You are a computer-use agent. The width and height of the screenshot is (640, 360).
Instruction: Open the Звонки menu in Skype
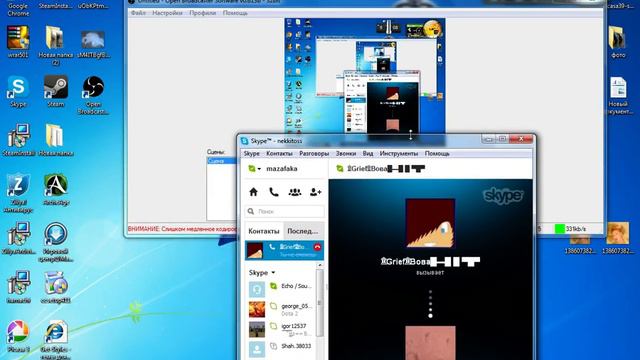346,153
